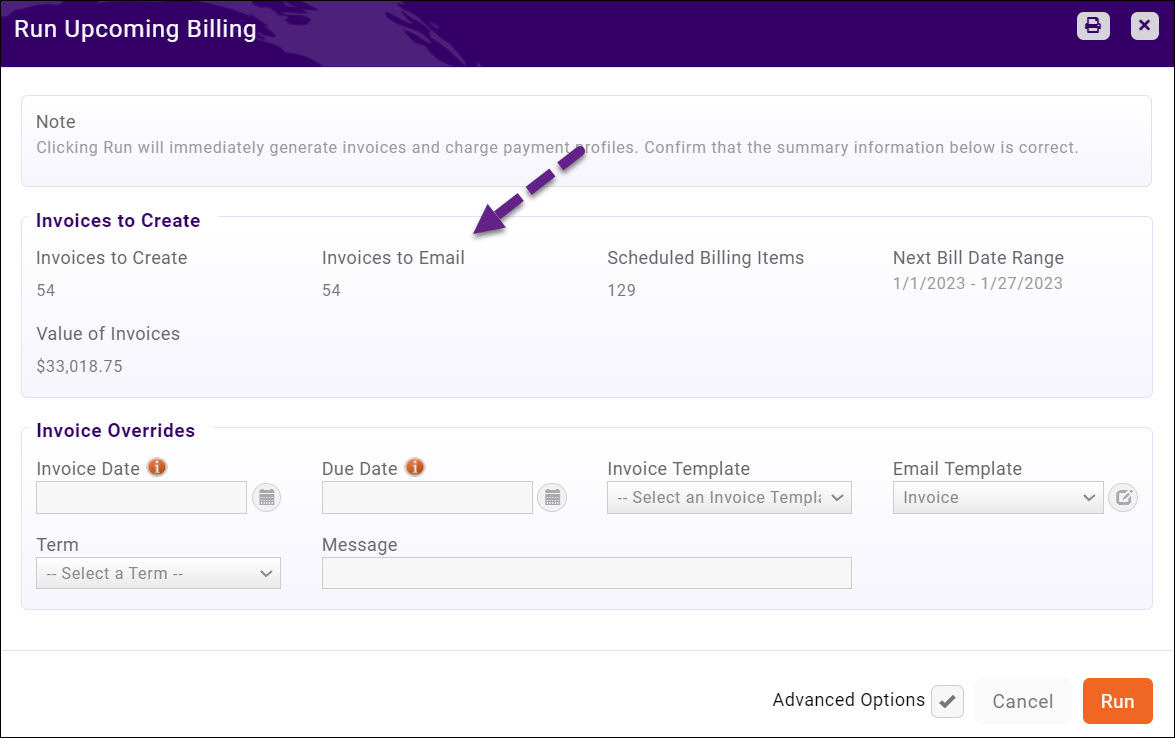The height and width of the screenshot is (738, 1175).
Task: Edit the Invoice email template via pencil icon
Action: [x=1122, y=497]
